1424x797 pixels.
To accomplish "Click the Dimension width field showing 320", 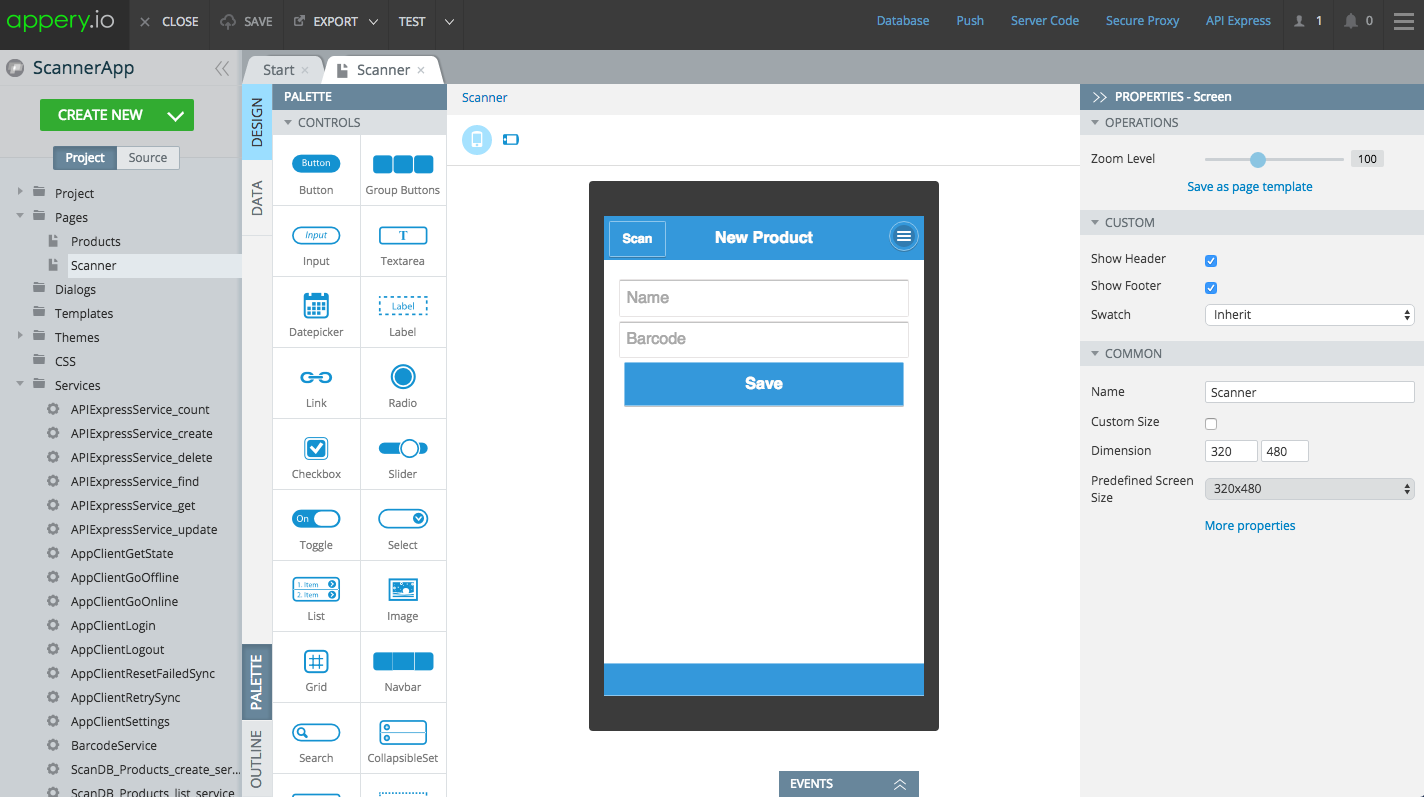I will (1231, 452).
